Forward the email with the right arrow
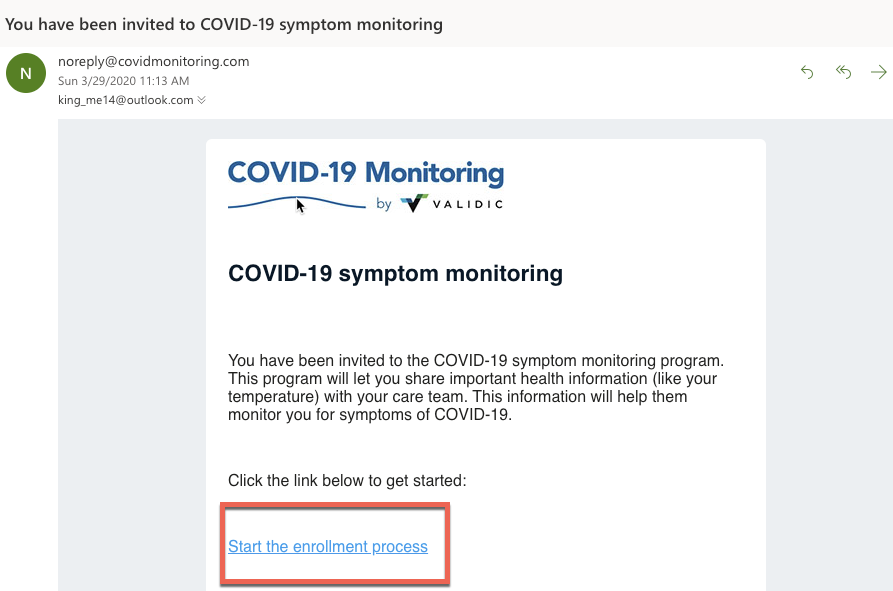Viewport: 893px width, 591px height. click(x=879, y=72)
